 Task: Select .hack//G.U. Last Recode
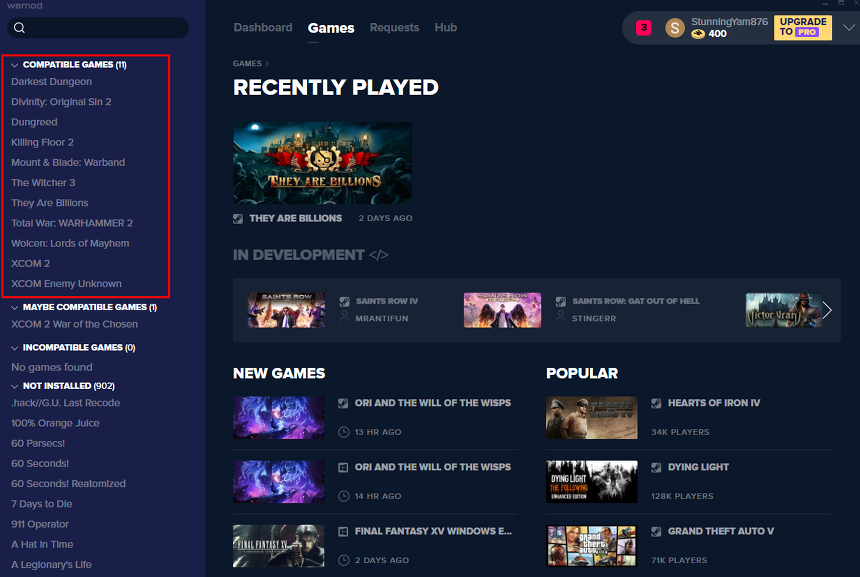[65, 403]
